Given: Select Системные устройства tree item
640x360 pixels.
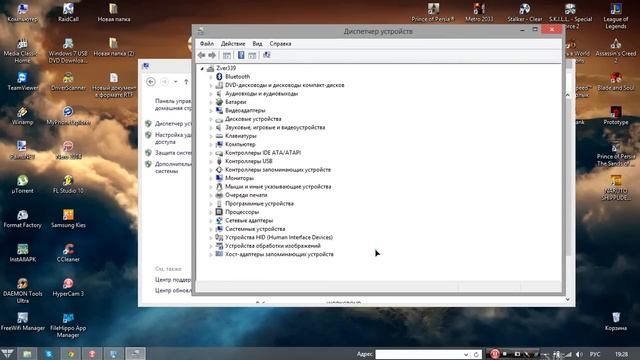Looking at the screenshot, I should coord(255,229).
